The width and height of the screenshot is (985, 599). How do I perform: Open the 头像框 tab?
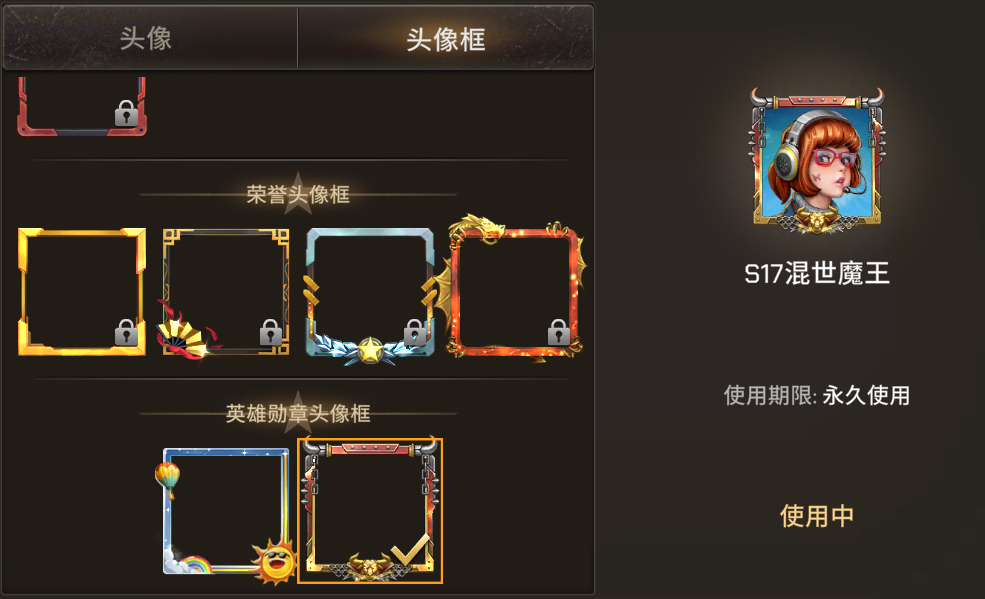pyautogui.click(x=445, y=39)
